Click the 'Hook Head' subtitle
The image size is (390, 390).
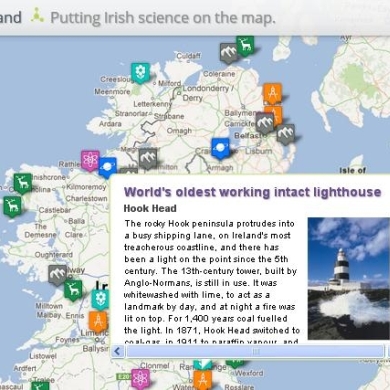coord(150,209)
